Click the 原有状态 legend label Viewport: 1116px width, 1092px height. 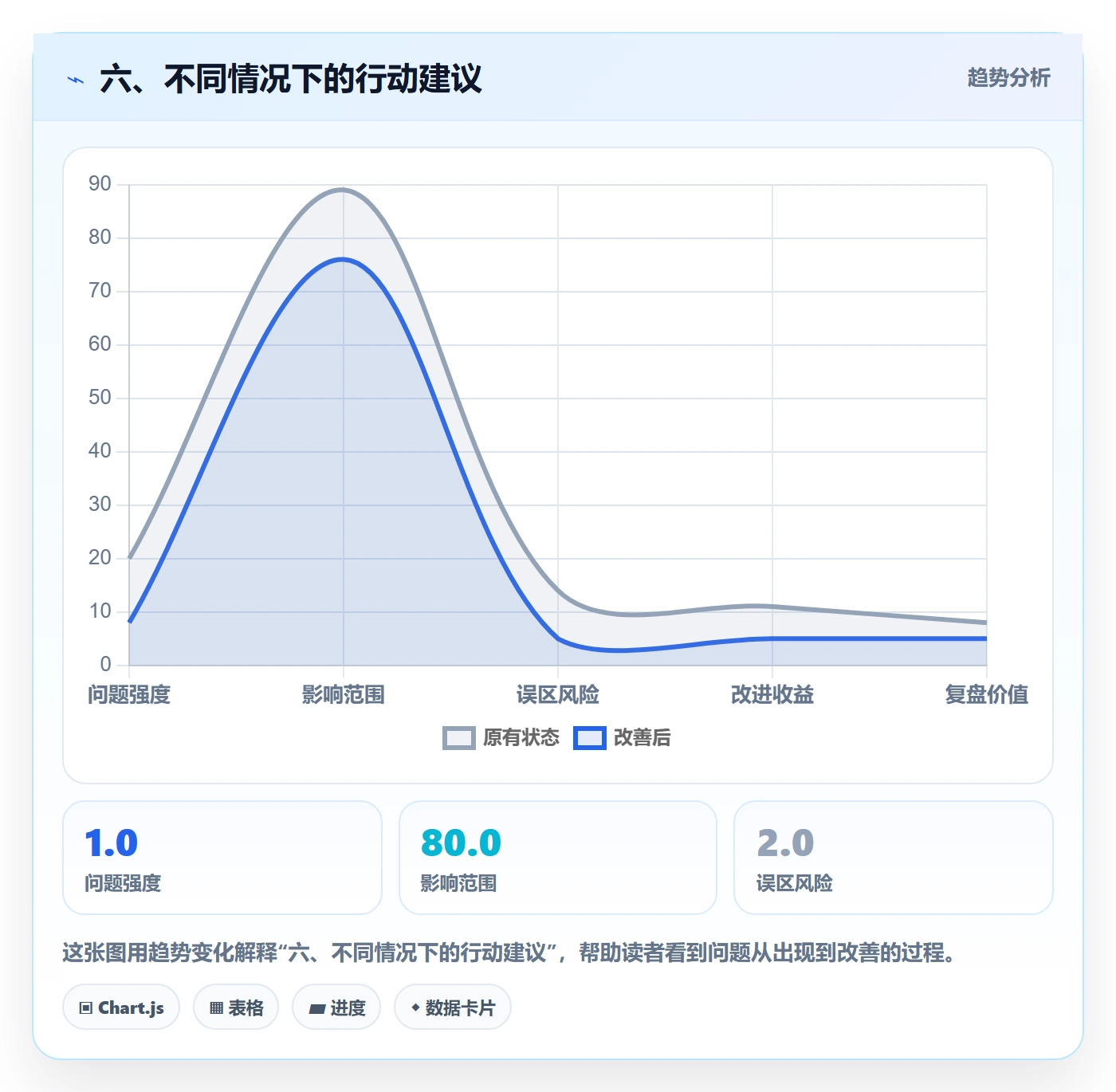pos(521,738)
